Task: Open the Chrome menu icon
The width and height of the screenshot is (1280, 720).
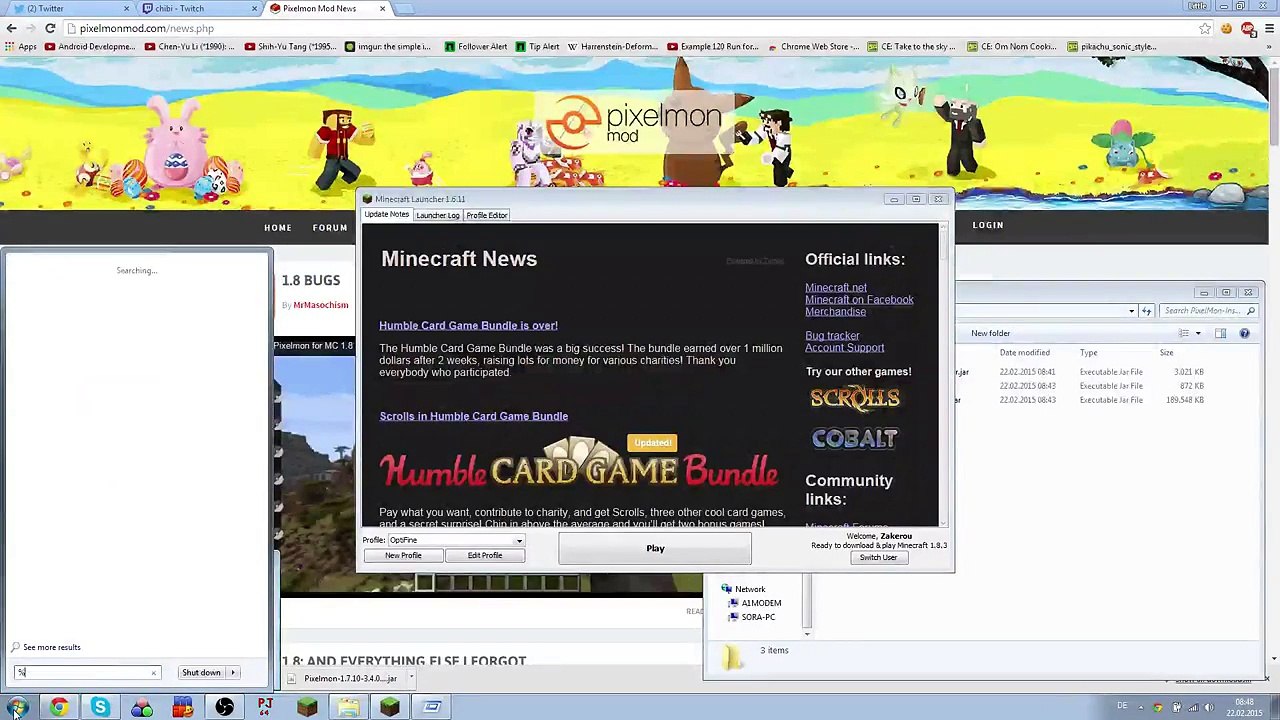Action: point(1268,28)
